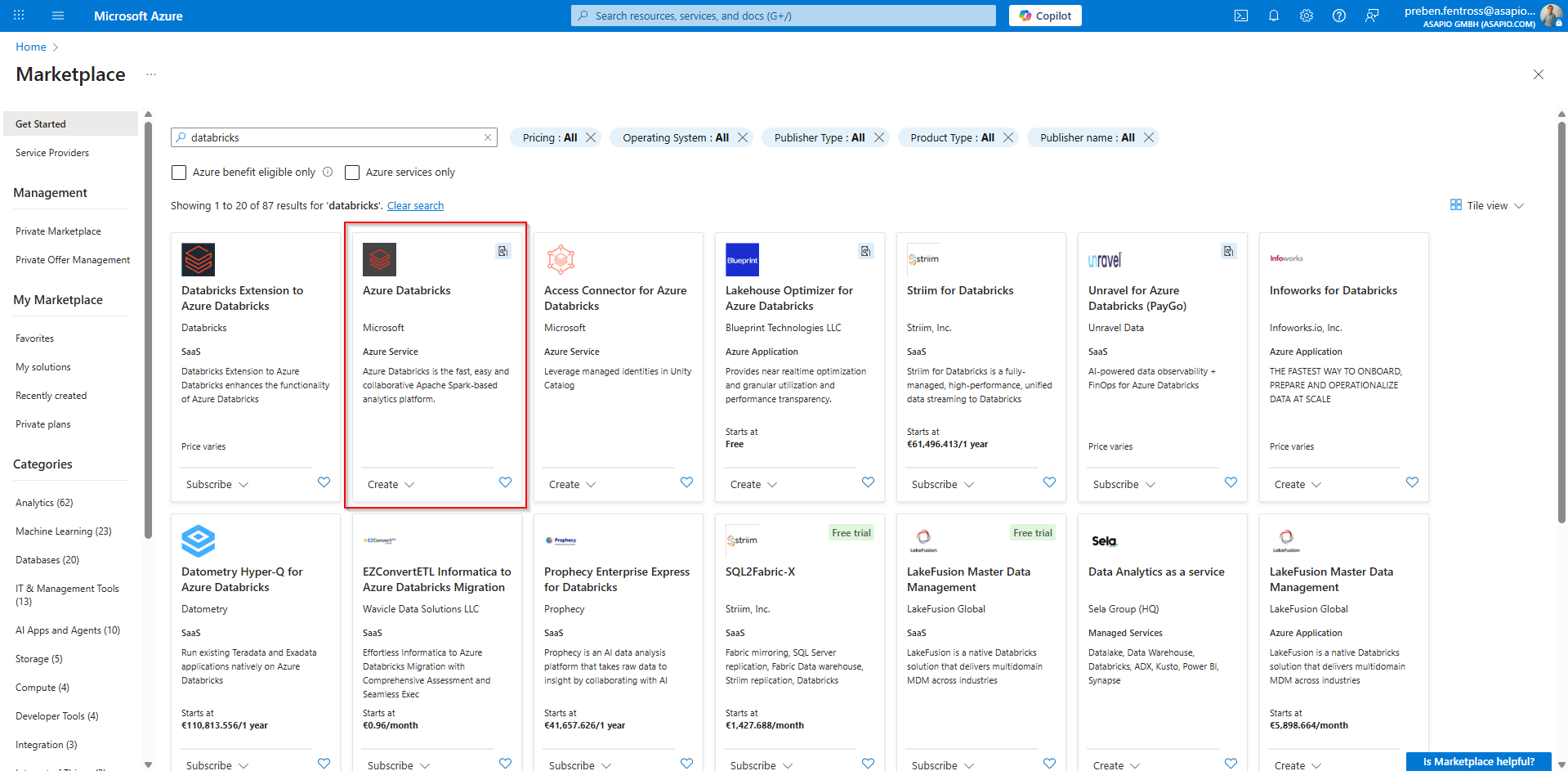
Task: Click the Clear search link
Action: (x=415, y=206)
